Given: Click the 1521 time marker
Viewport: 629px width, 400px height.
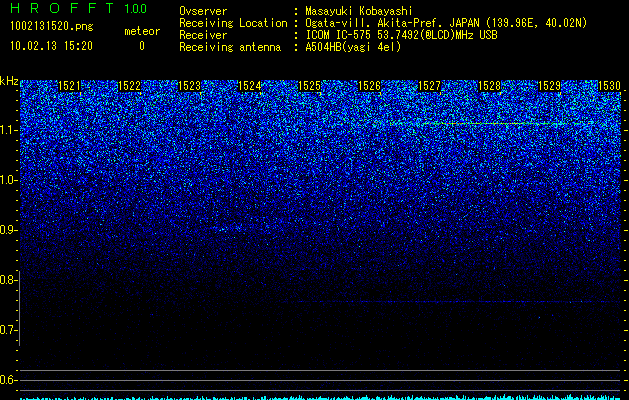Looking at the screenshot, I should [x=69, y=86].
